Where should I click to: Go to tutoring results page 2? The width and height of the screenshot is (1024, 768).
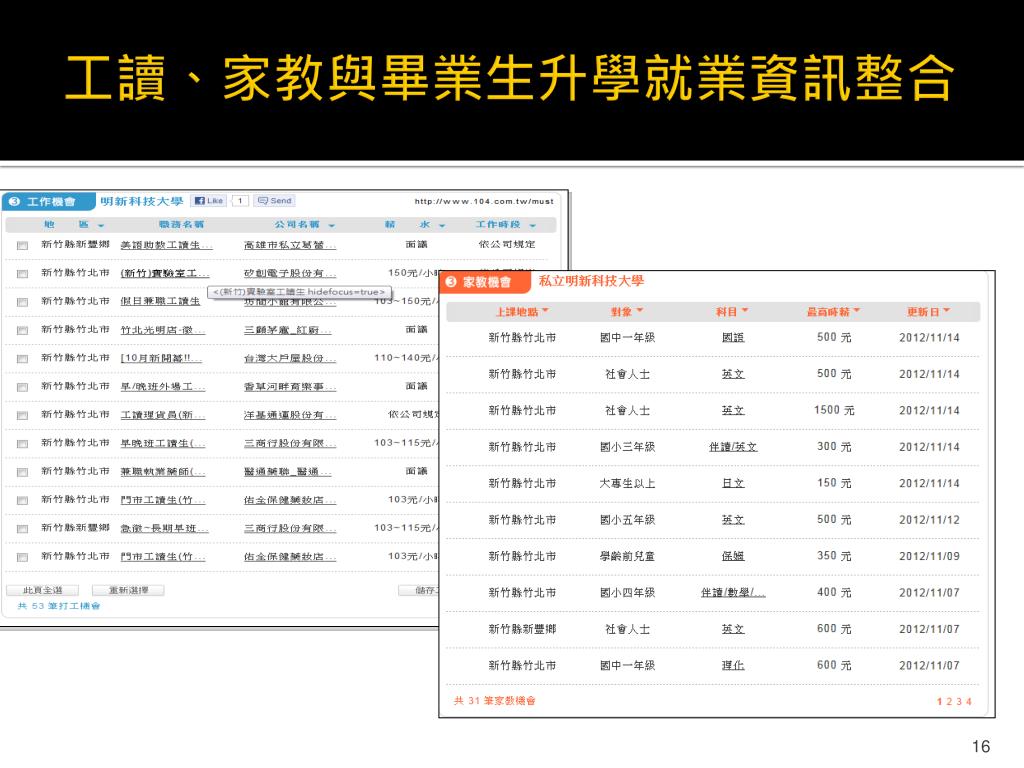pos(949,701)
